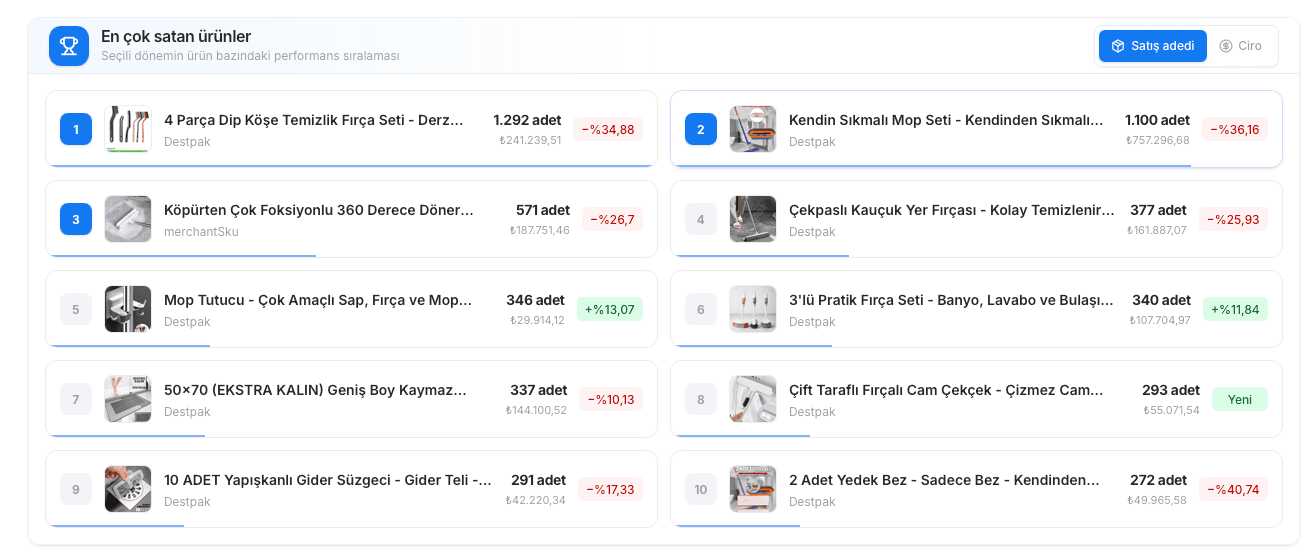Open product title 4 Parça Dip Köşe Temizlik Fırça Seti
1312x559 pixels.
(314, 120)
